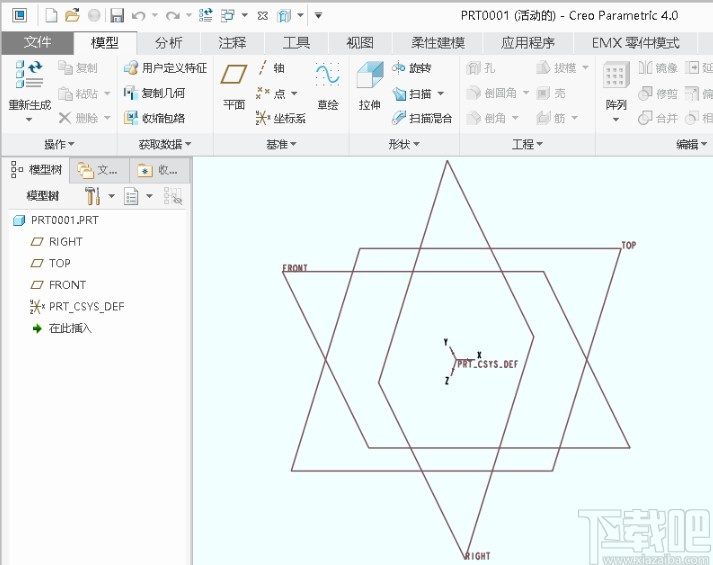Switch to the 柔性建模 tab
This screenshot has width=713, height=565.
click(x=438, y=43)
